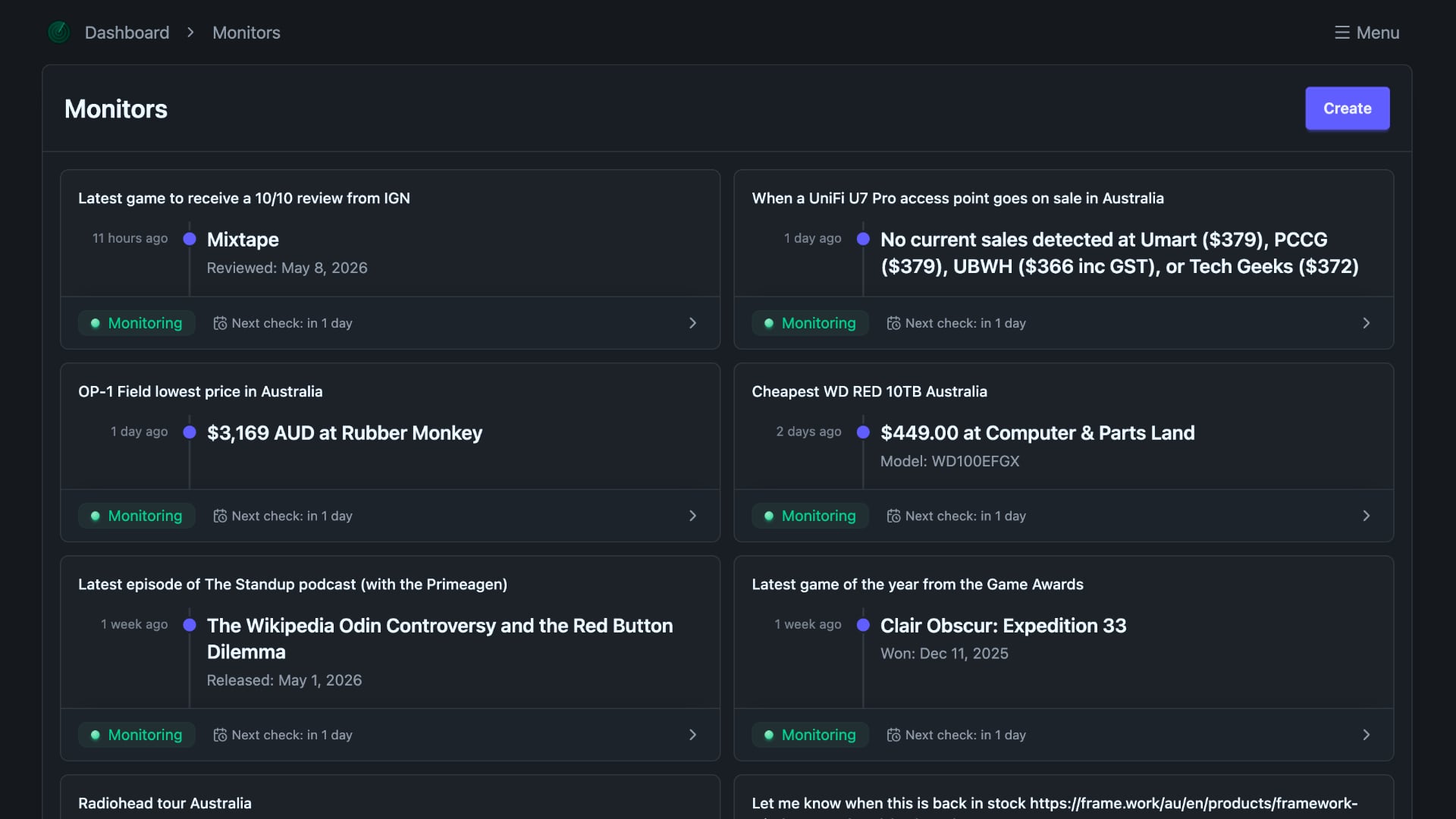Image resolution: width=1456 pixels, height=819 pixels.
Task: Click 'The Wikipedia Odin Controversy' episode title
Action: click(x=440, y=639)
